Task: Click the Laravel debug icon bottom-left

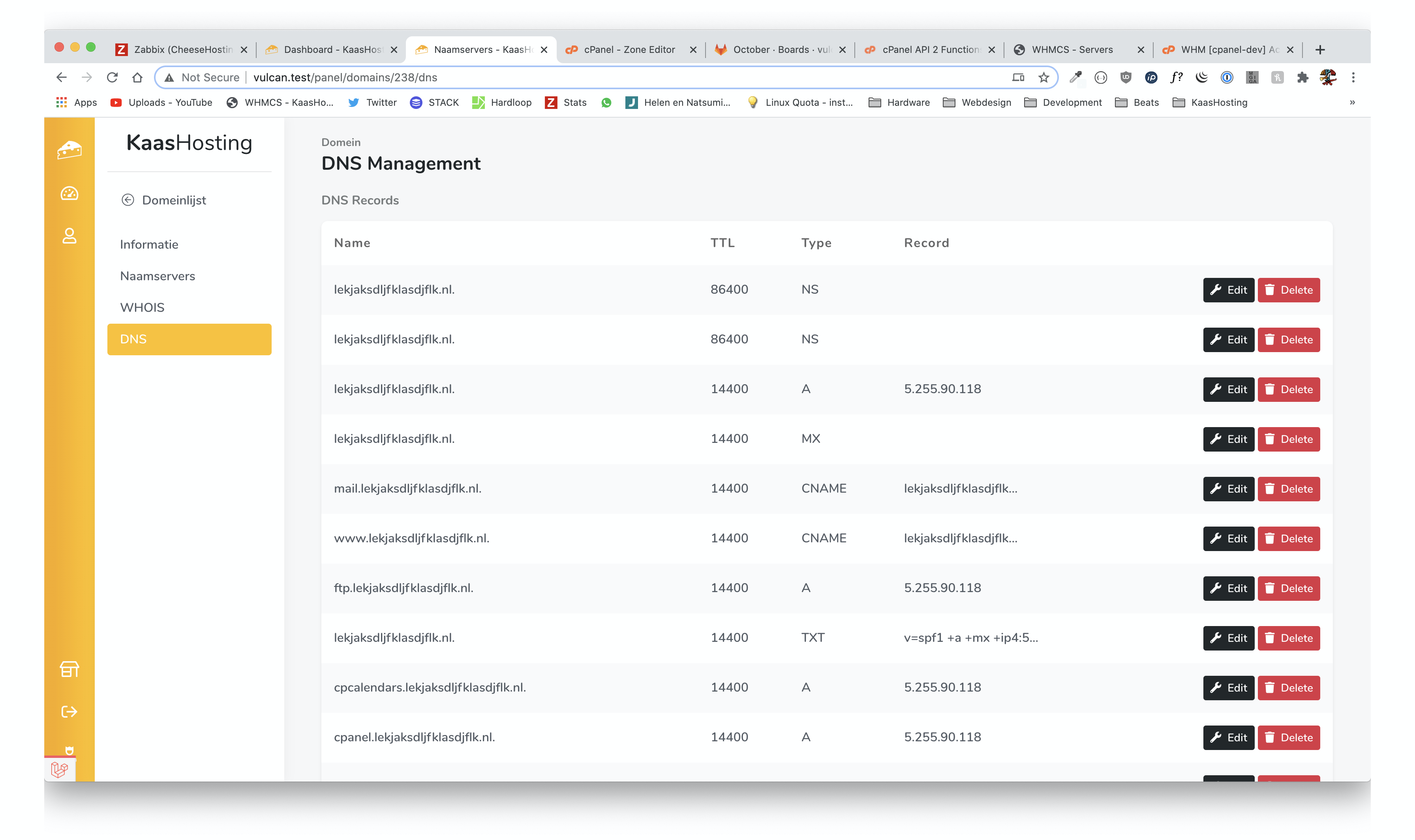Action: 60,769
